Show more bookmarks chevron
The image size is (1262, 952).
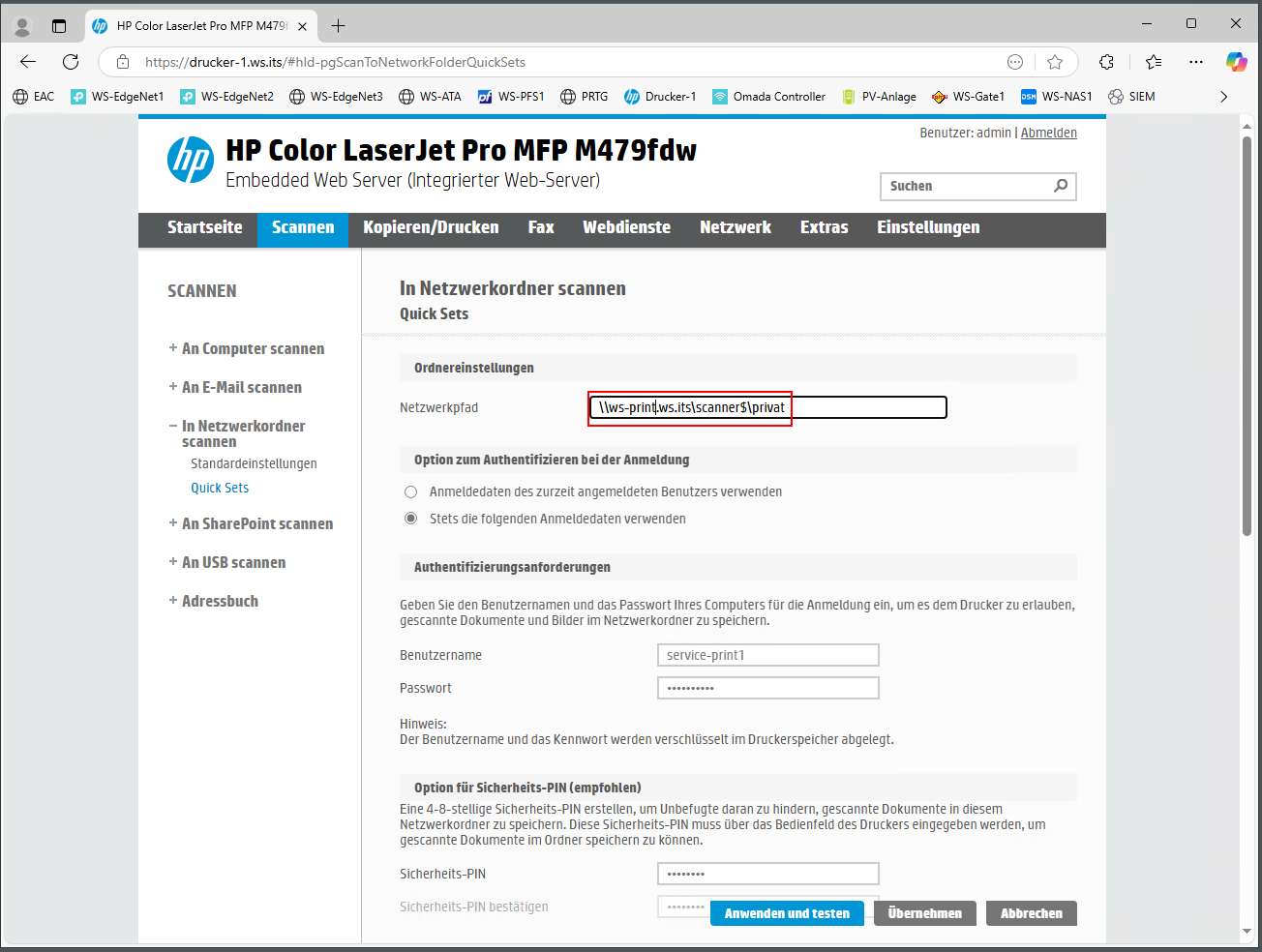[x=1223, y=97]
